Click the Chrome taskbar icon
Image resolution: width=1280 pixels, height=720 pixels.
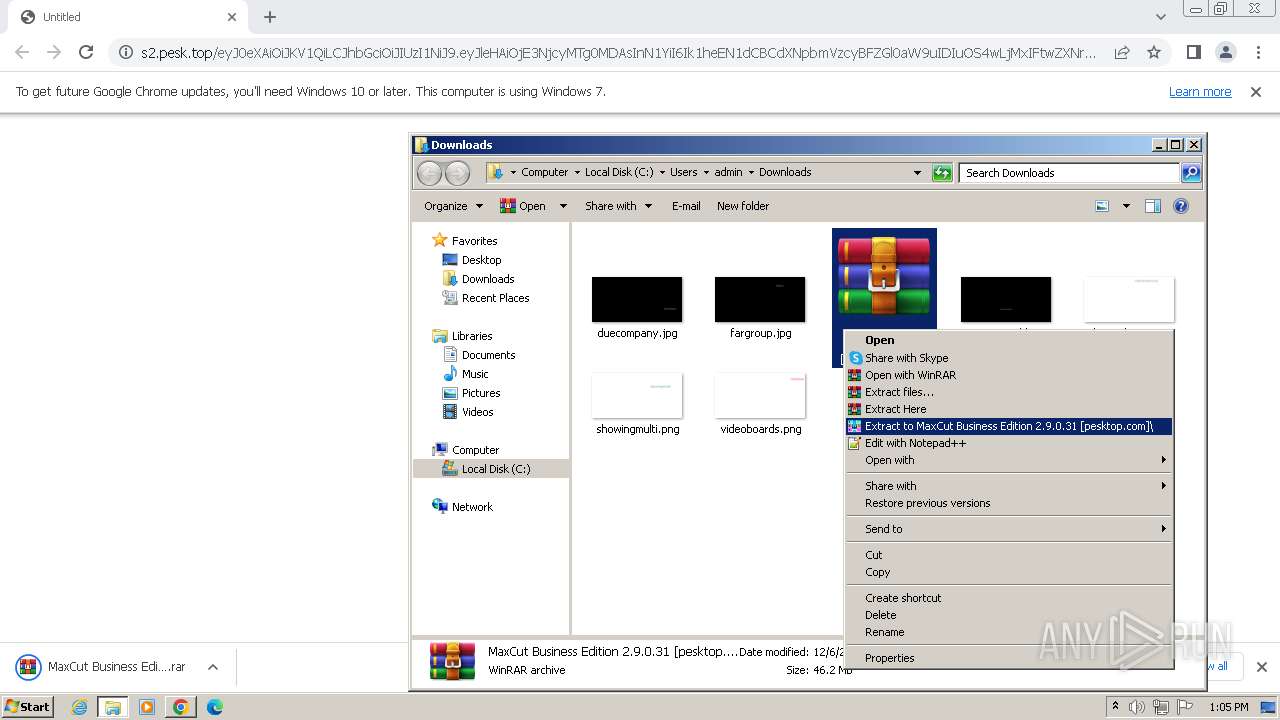click(x=180, y=707)
